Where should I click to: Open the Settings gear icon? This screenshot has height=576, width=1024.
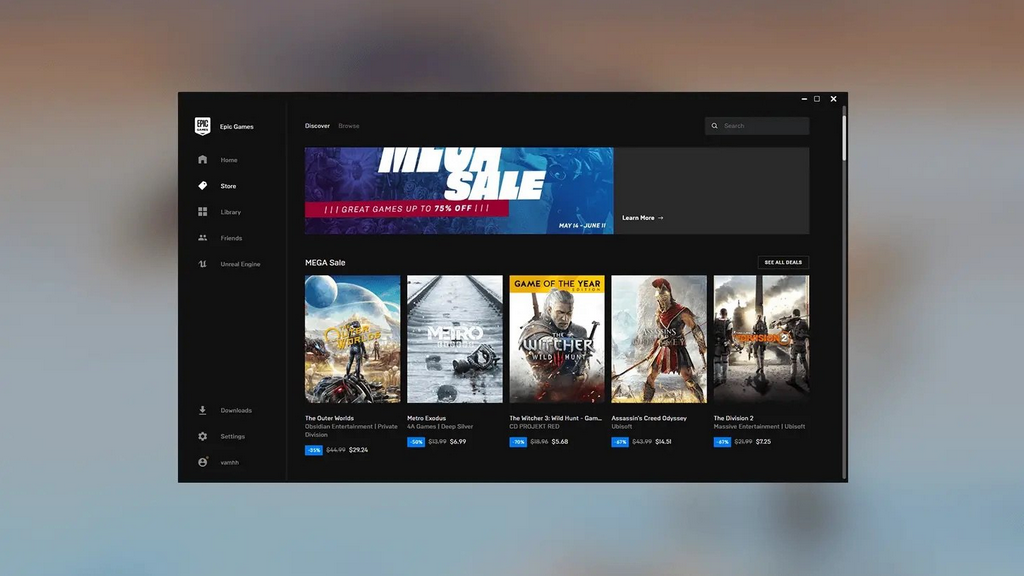(x=202, y=436)
